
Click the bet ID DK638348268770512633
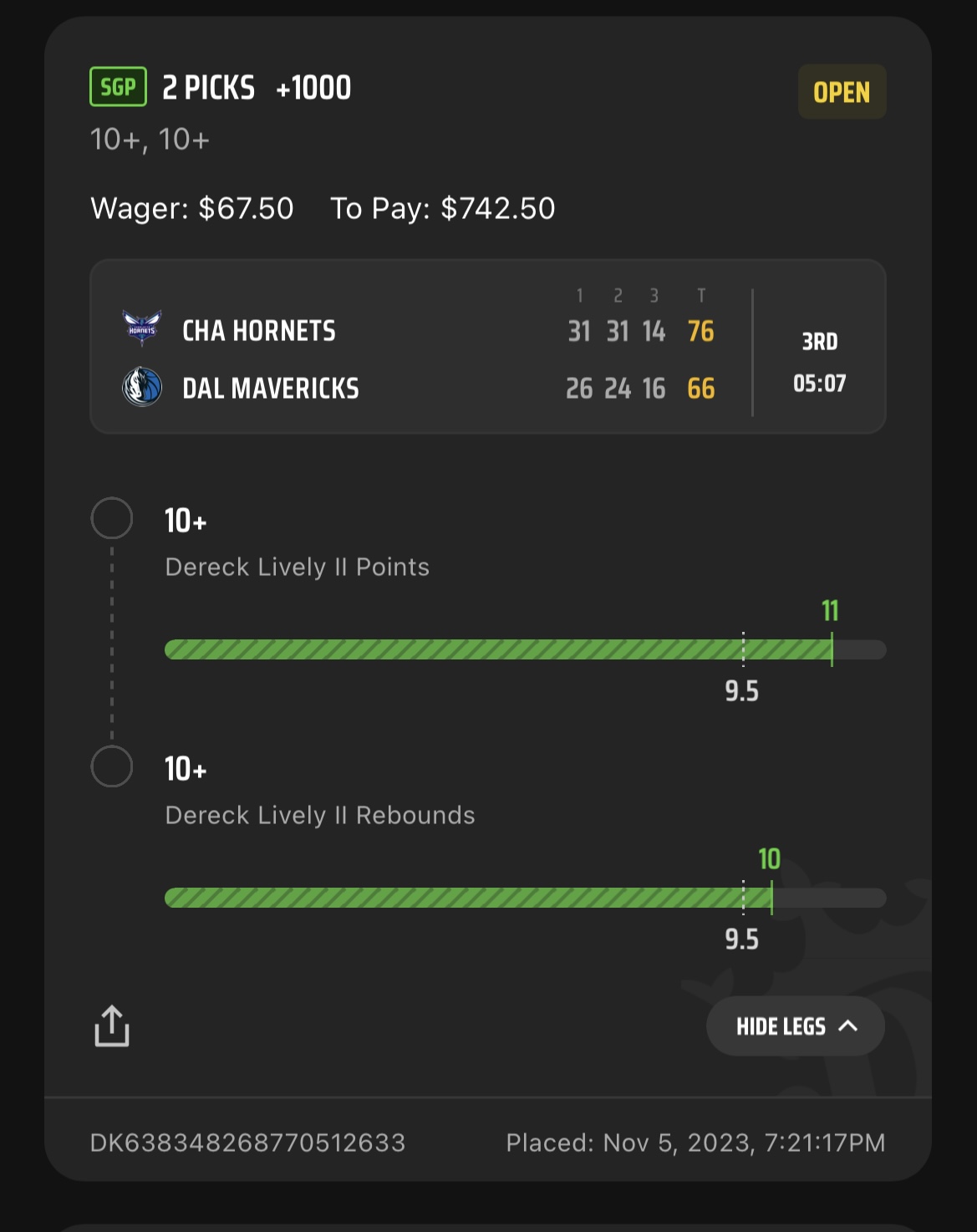coord(247,1143)
